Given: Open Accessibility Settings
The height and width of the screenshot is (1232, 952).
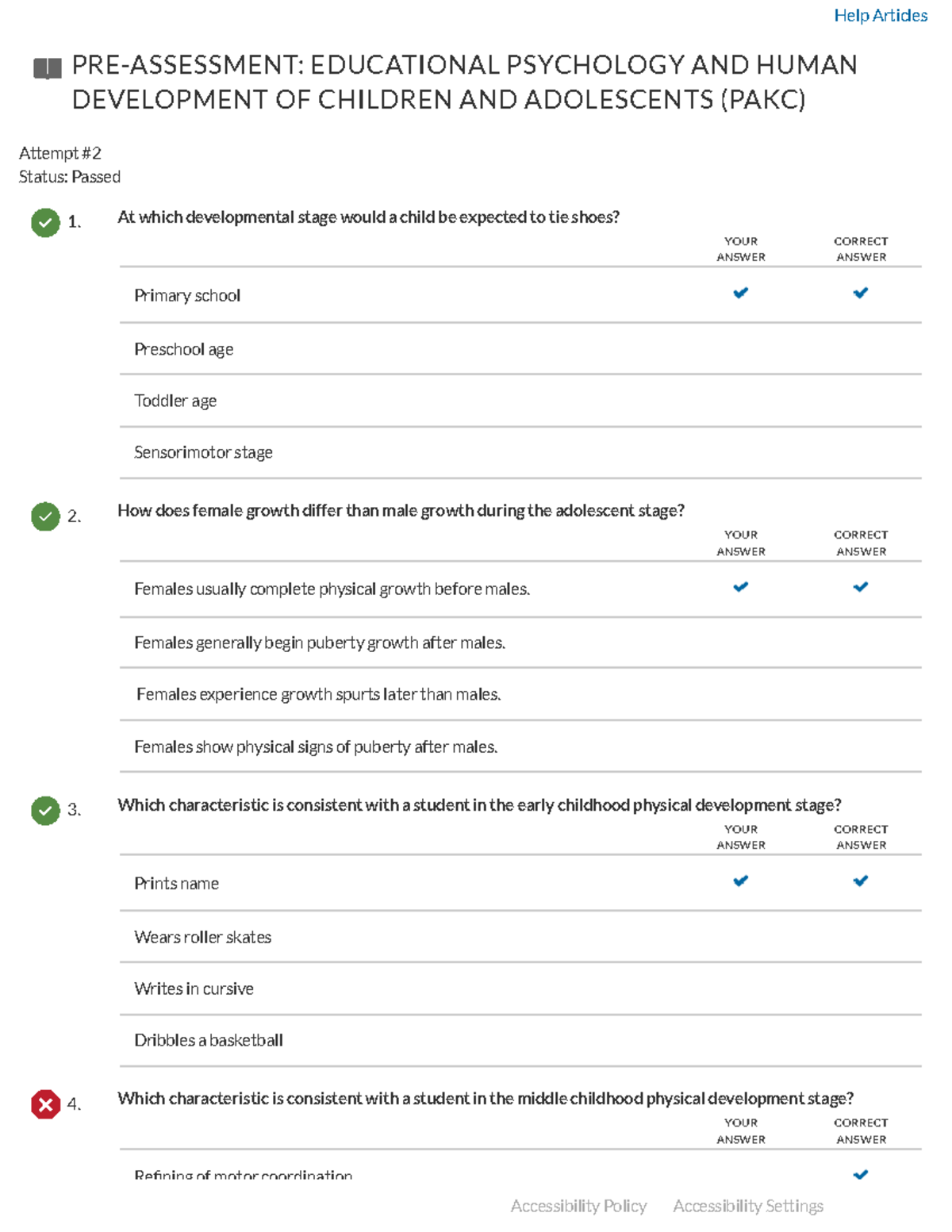Looking at the screenshot, I should [748, 1205].
